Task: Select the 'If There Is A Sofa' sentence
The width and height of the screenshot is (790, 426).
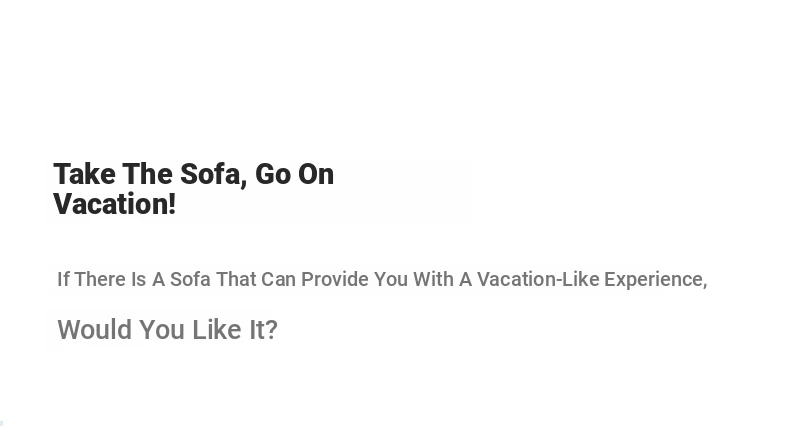Action: coord(382,279)
